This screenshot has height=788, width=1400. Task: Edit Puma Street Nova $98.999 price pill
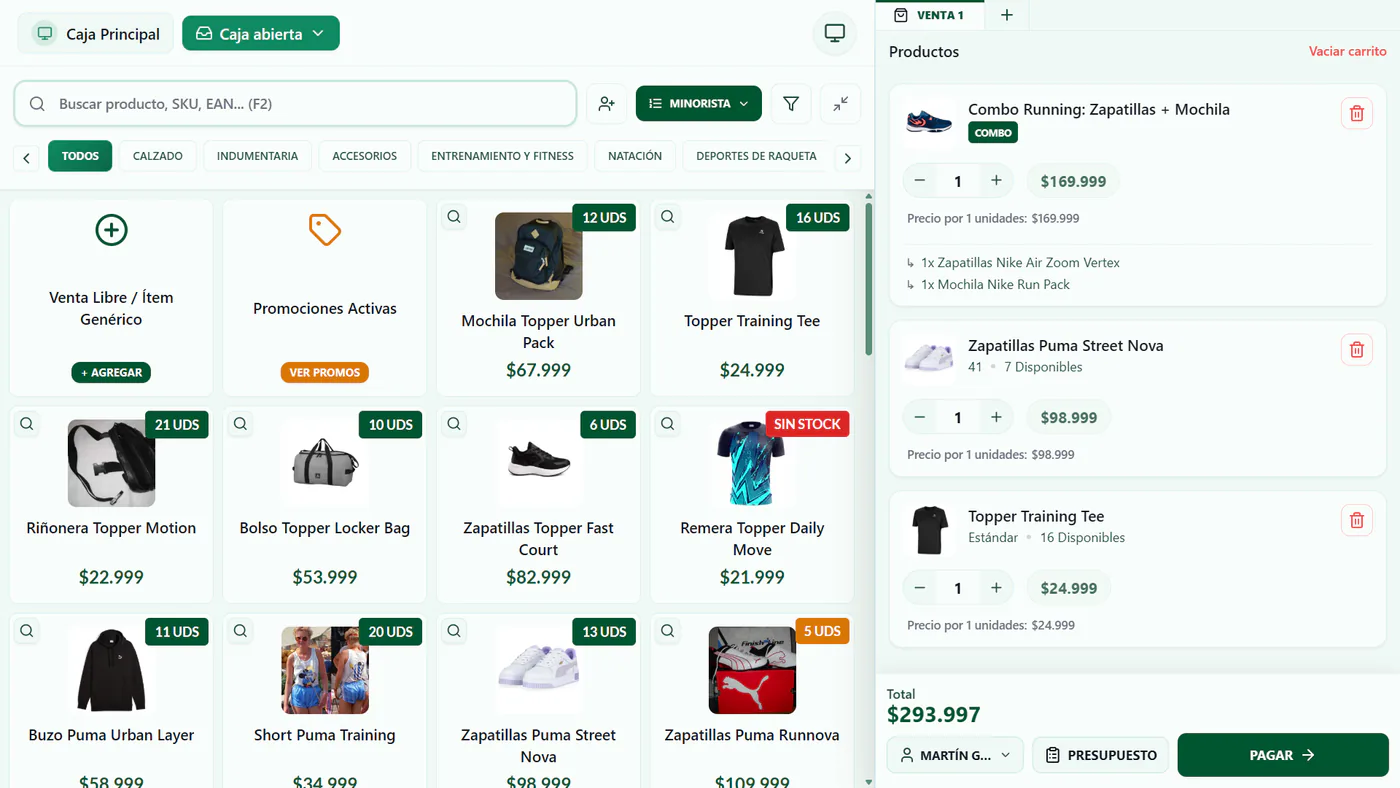tap(1069, 417)
